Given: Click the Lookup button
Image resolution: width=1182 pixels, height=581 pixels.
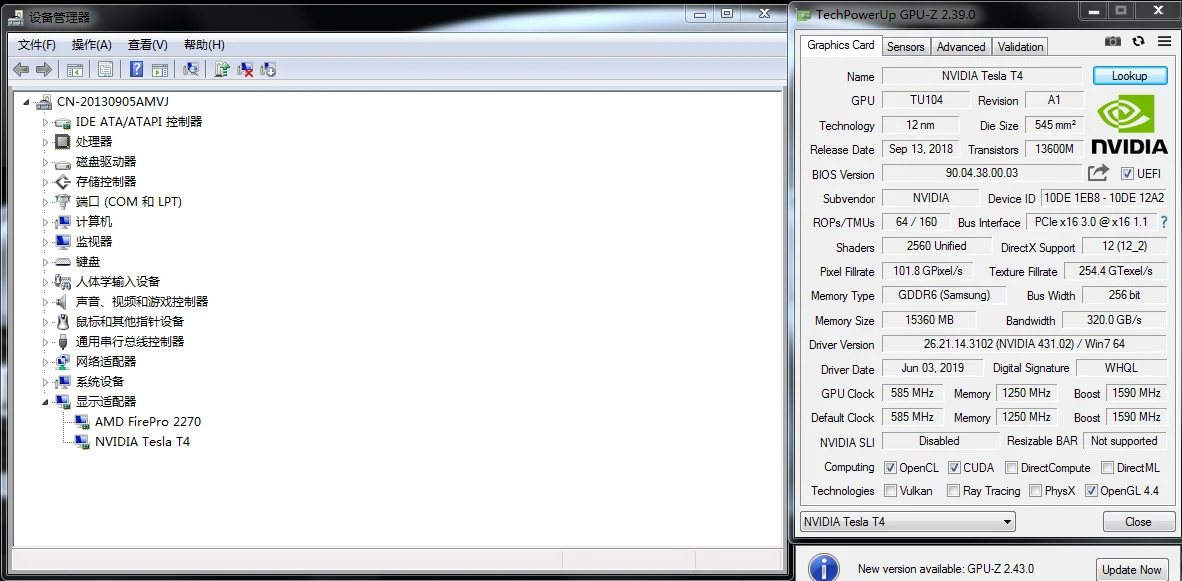Looking at the screenshot, I should [1129, 75].
